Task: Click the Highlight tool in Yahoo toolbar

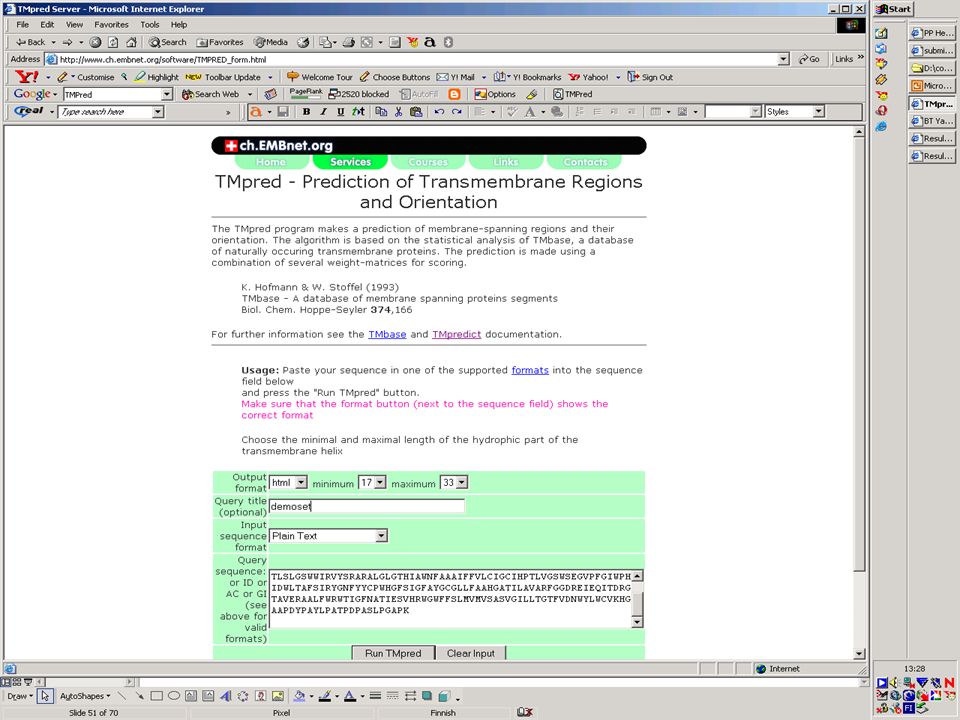Action: (x=157, y=77)
